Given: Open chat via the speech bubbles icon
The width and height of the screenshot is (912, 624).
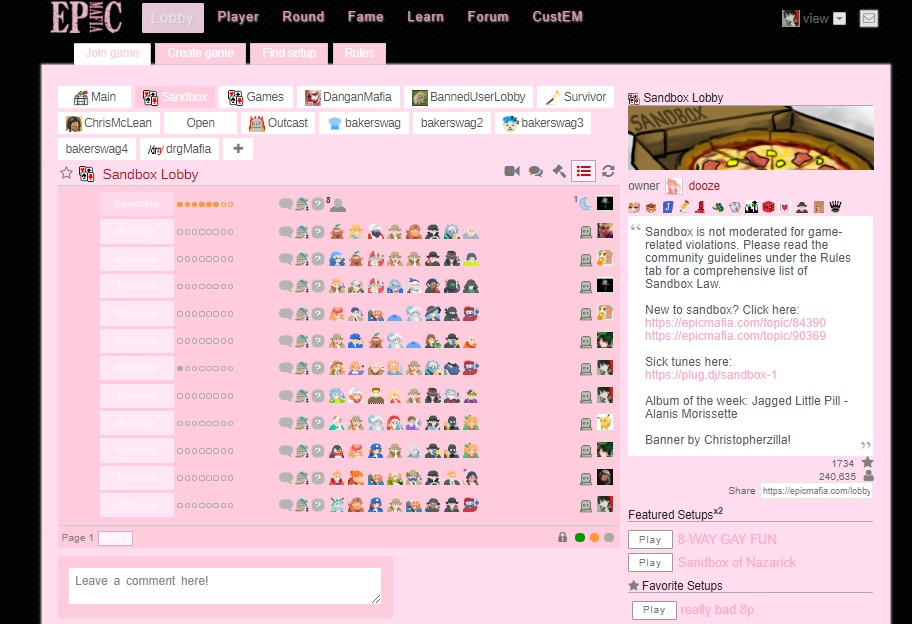Looking at the screenshot, I should (535, 171).
